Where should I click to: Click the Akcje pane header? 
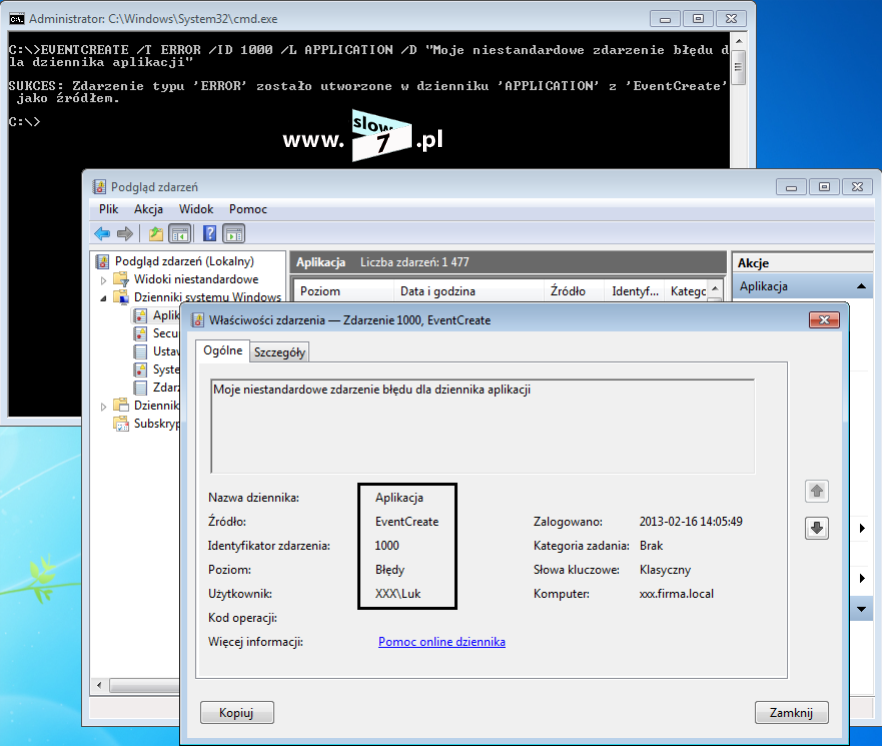[x=803, y=263]
